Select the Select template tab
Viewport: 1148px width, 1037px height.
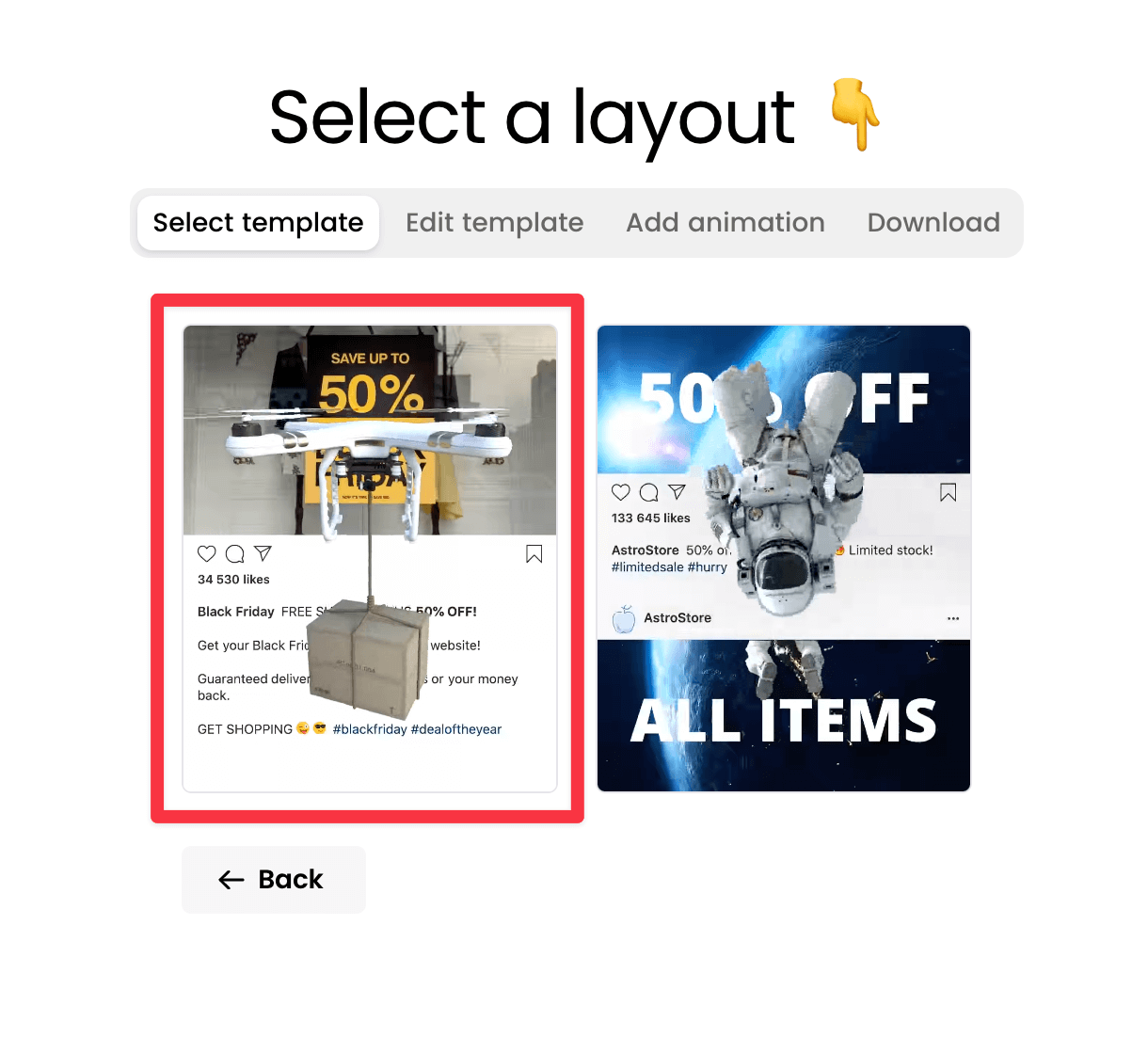[258, 223]
